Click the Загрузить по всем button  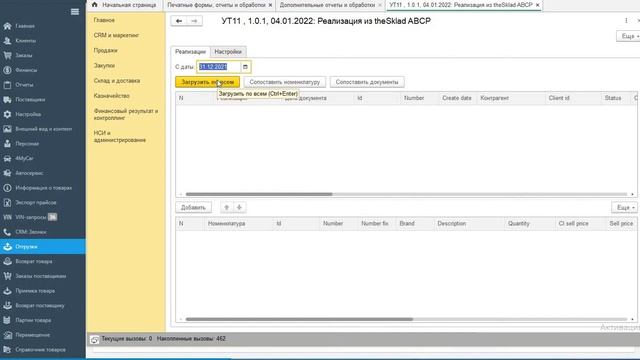(208, 82)
